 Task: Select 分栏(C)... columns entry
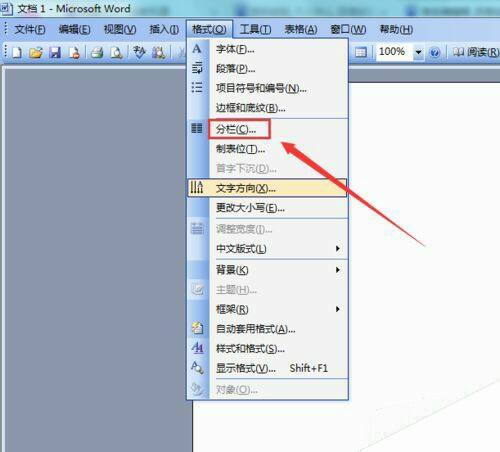click(267, 129)
